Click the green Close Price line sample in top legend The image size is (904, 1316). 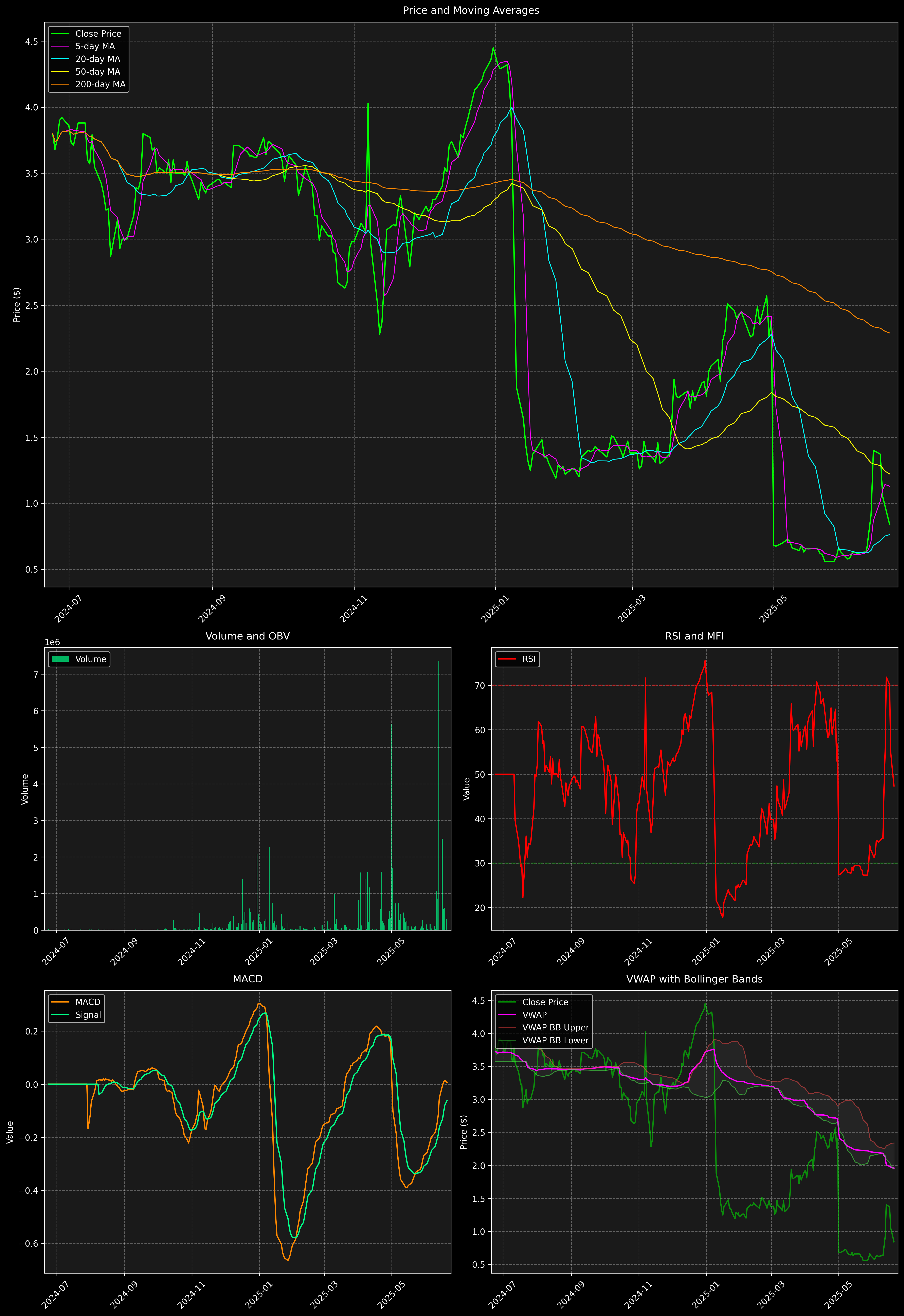pyautogui.click(x=60, y=34)
